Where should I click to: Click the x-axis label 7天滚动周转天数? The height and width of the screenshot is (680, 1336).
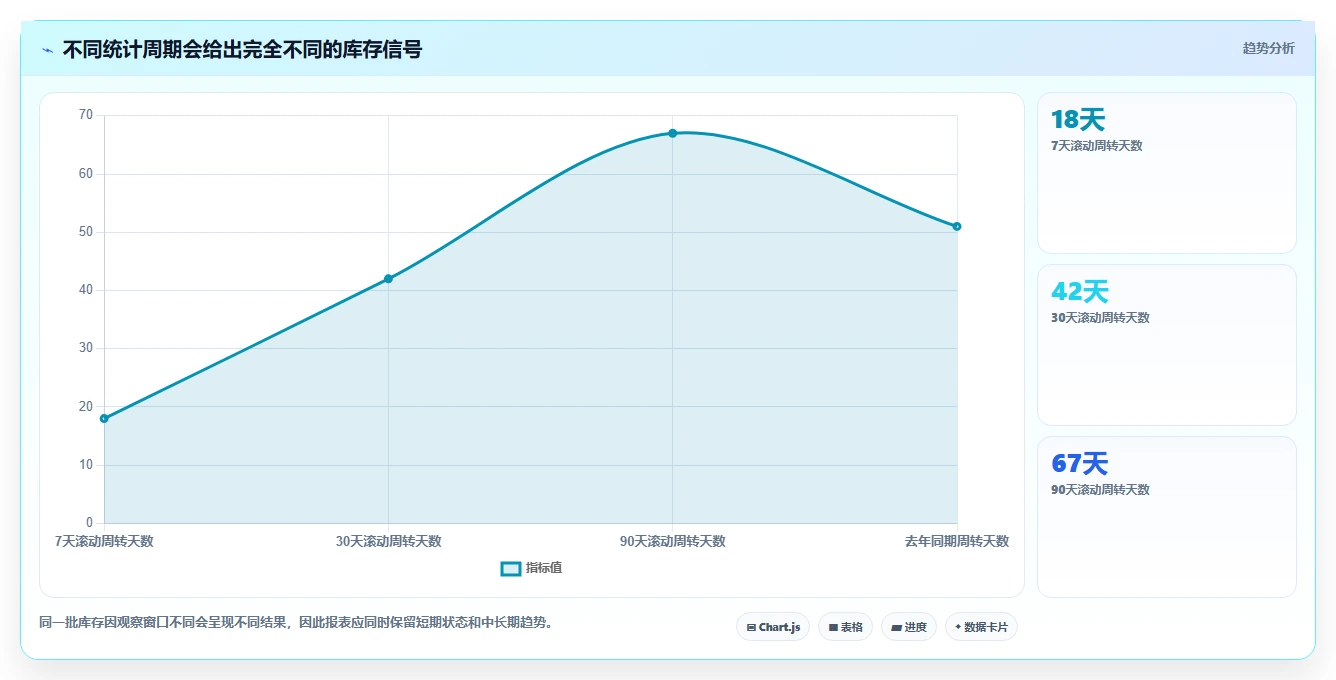pyautogui.click(x=104, y=541)
